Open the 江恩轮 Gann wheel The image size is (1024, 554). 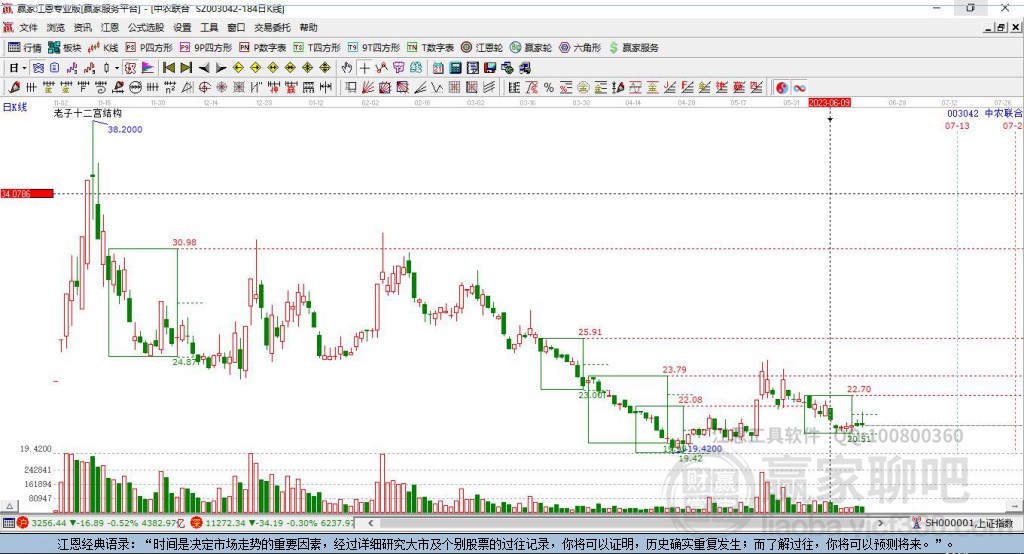coord(482,48)
